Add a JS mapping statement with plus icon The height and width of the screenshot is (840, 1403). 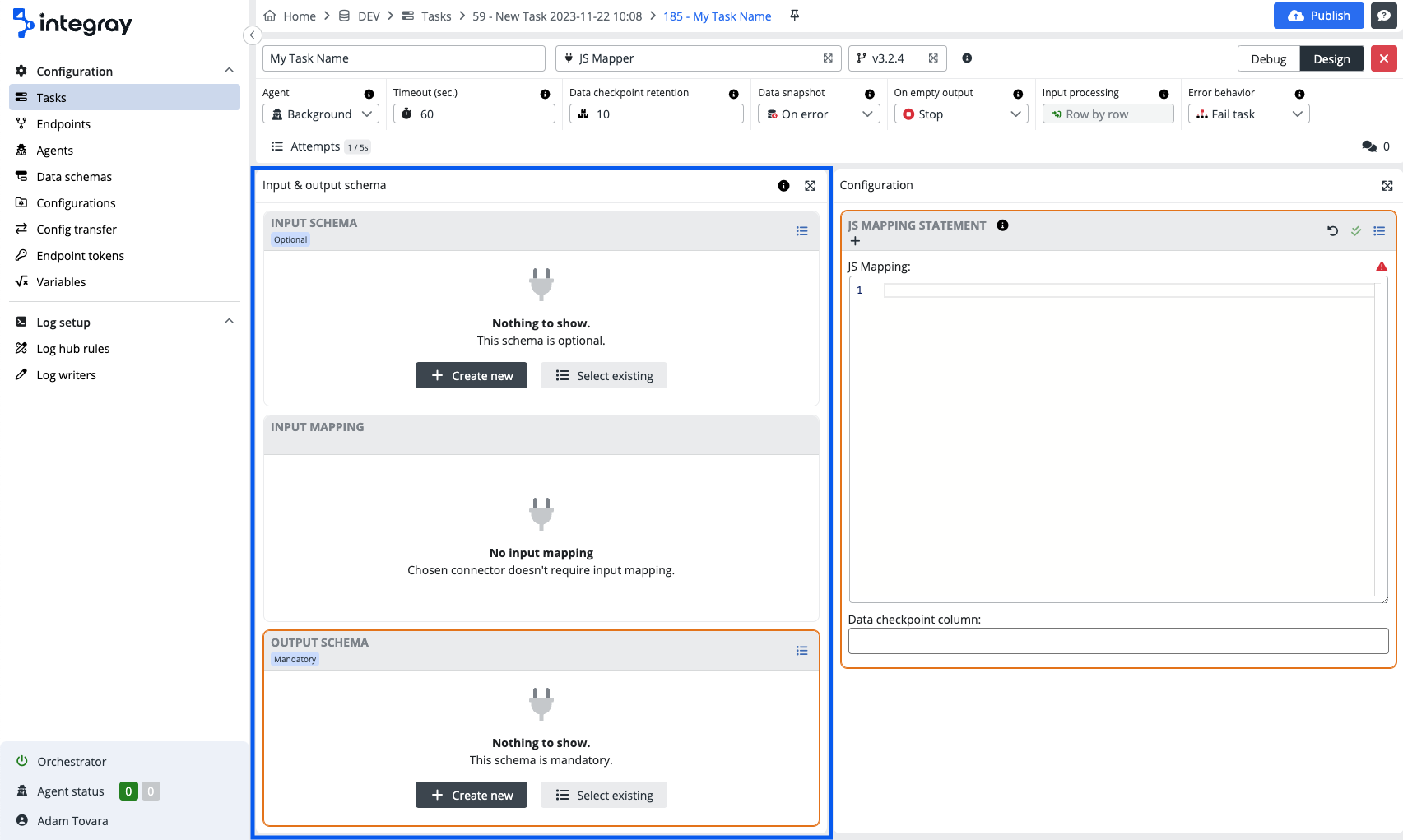855,241
